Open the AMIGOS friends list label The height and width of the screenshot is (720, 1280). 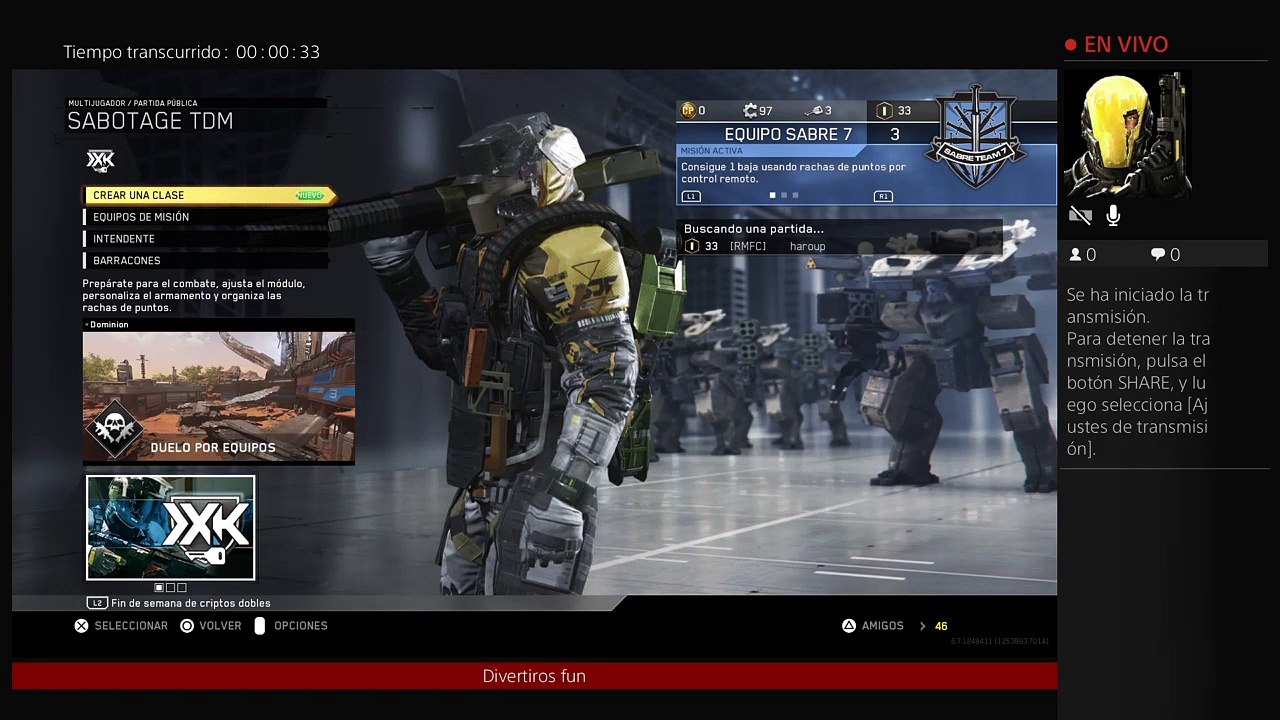coord(882,626)
